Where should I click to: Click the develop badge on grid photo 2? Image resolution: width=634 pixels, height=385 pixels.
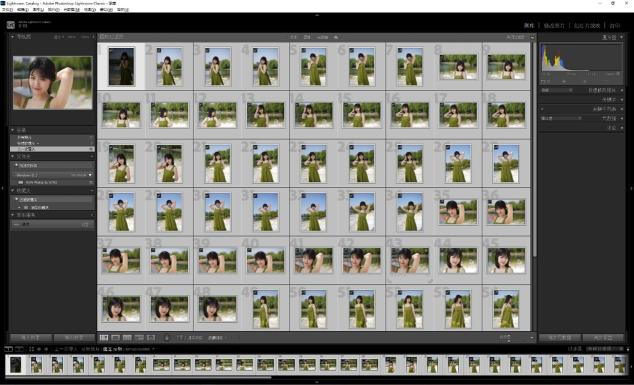(159, 50)
